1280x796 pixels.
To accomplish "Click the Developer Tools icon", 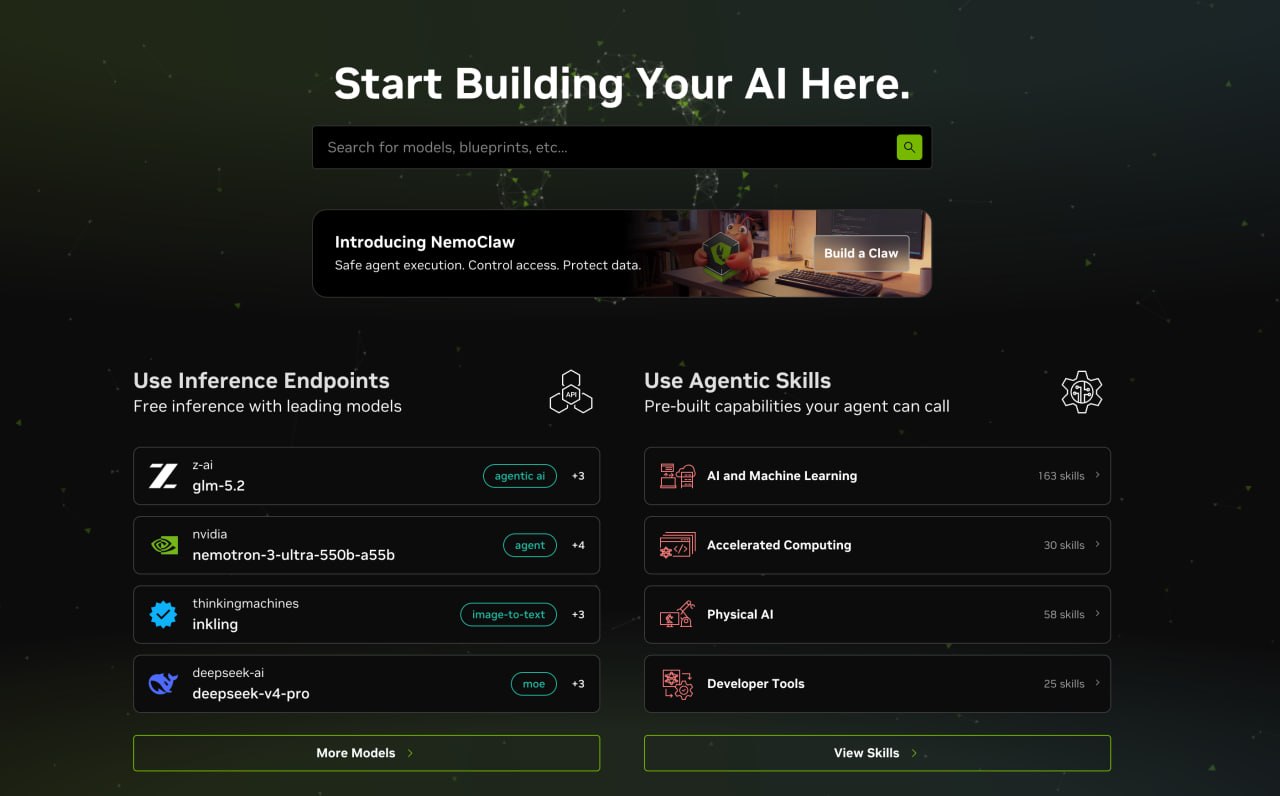I will 677,683.
